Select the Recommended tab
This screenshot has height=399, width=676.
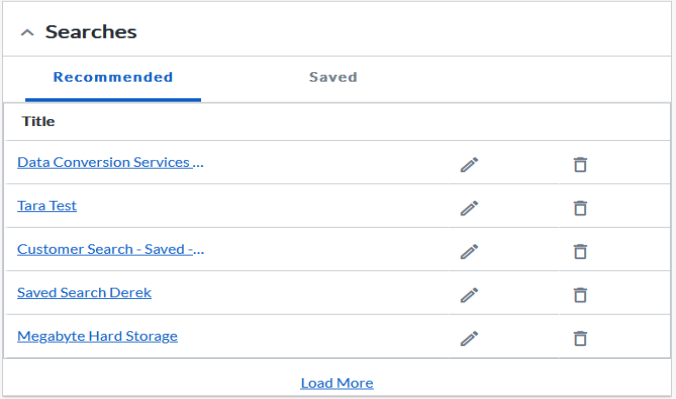tap(113, 77)
